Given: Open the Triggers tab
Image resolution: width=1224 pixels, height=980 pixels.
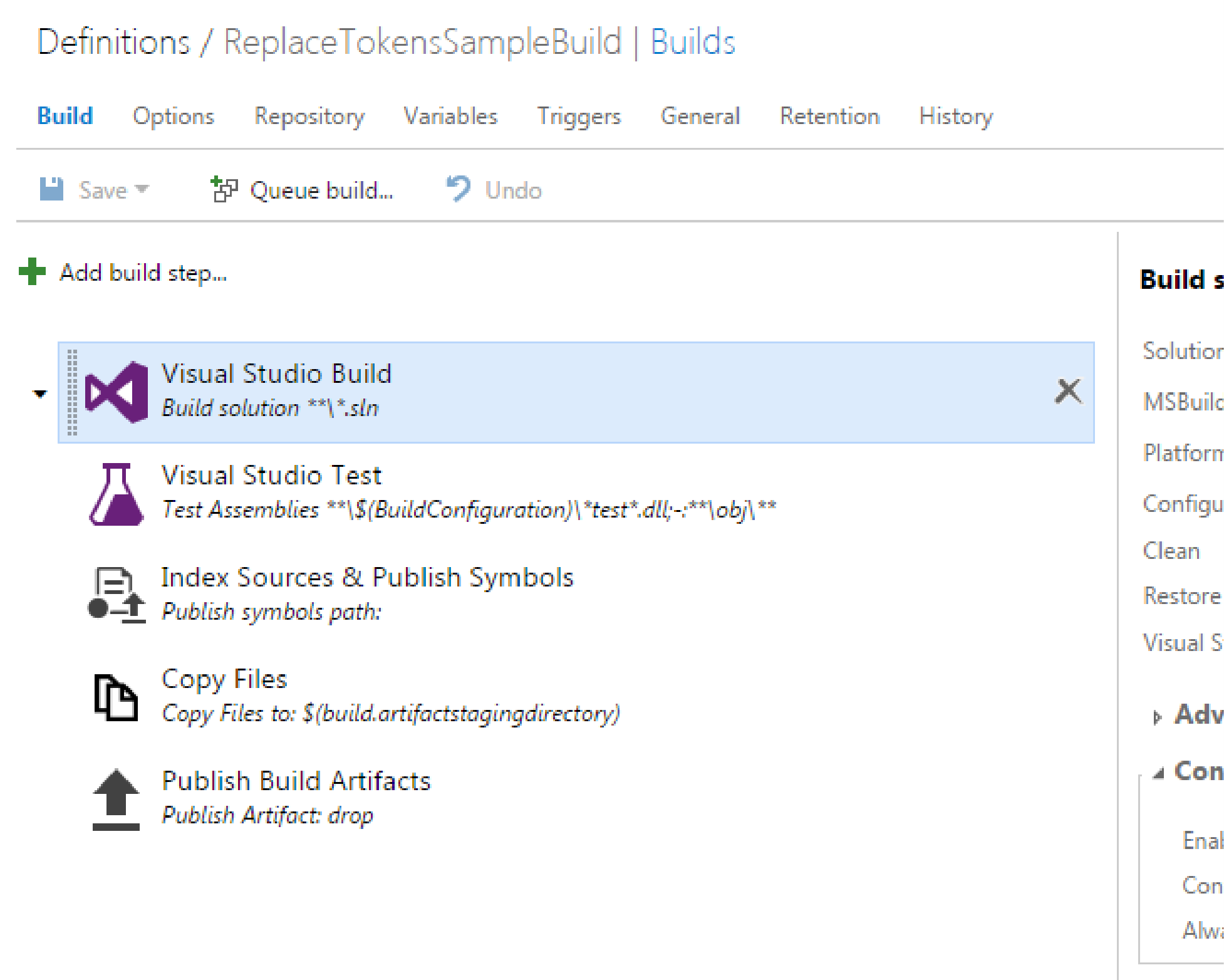Looking at the screenshot, I should 579,116.
